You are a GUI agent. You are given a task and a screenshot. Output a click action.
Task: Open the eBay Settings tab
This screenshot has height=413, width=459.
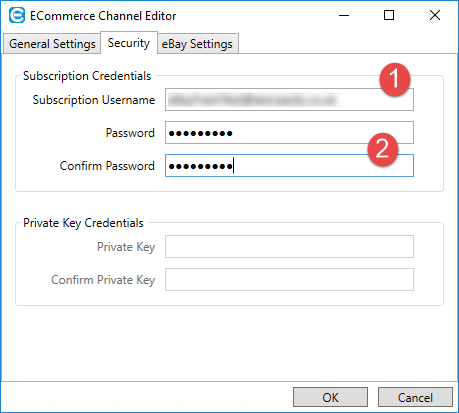198,44
